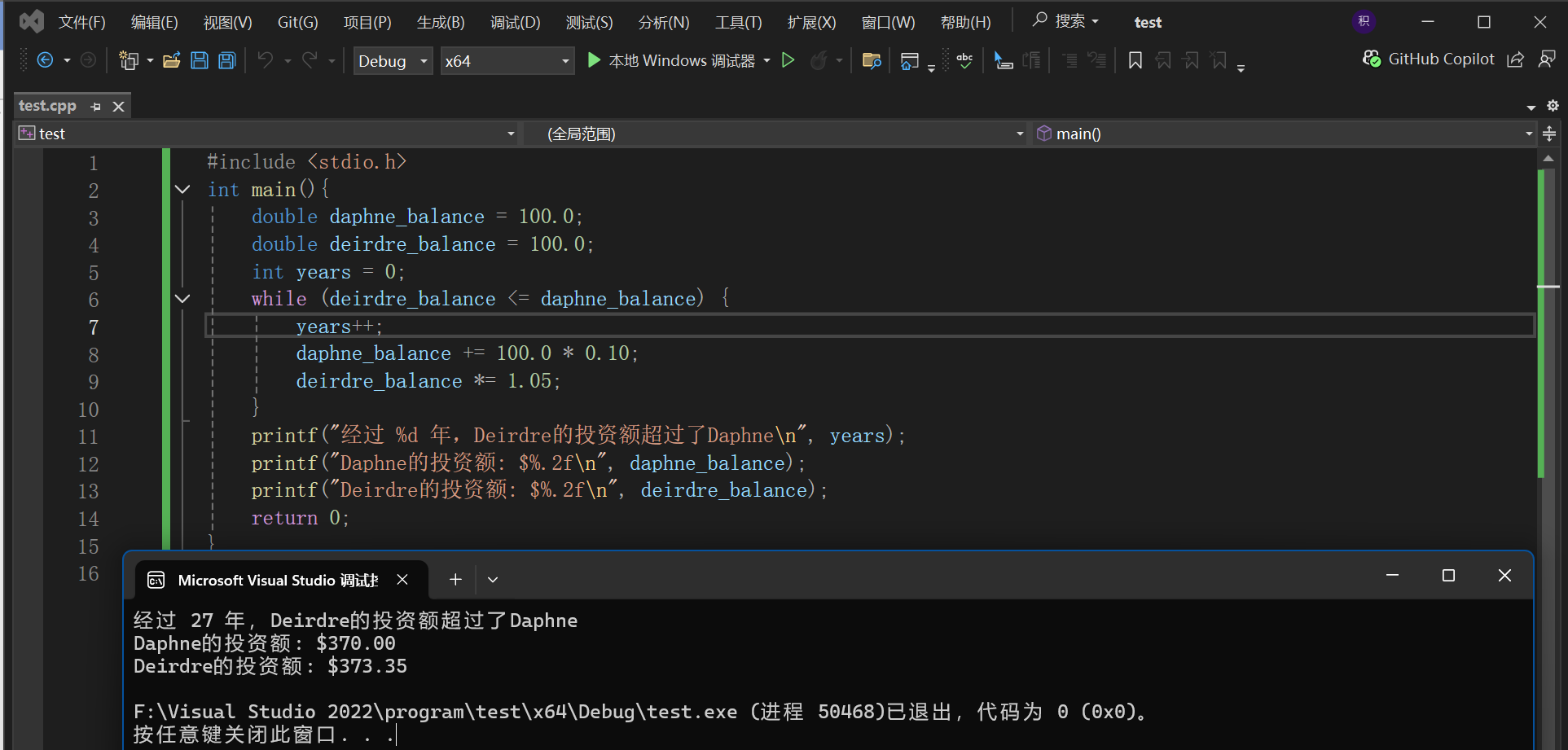Open the Debug configuration dropdown
Viewport: 1568px width, 750px height.
coord(393,61)
